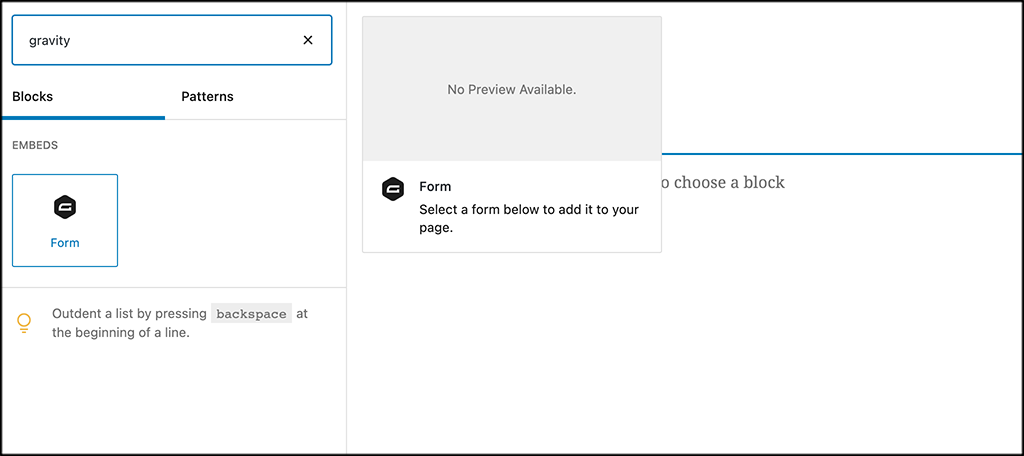
Task: Click the blank inserter area beneath the tip
Action: [x=172, y=400]
